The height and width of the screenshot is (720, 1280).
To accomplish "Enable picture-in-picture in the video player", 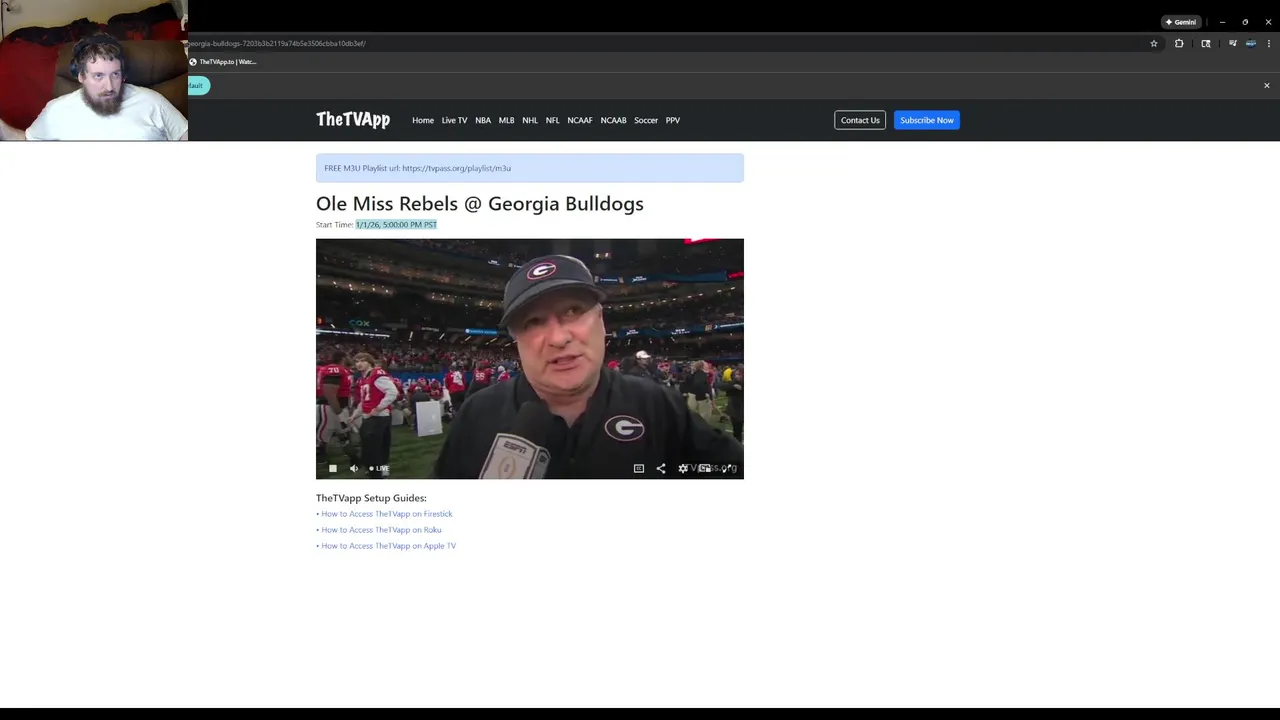I will click(x=705, y=468).
